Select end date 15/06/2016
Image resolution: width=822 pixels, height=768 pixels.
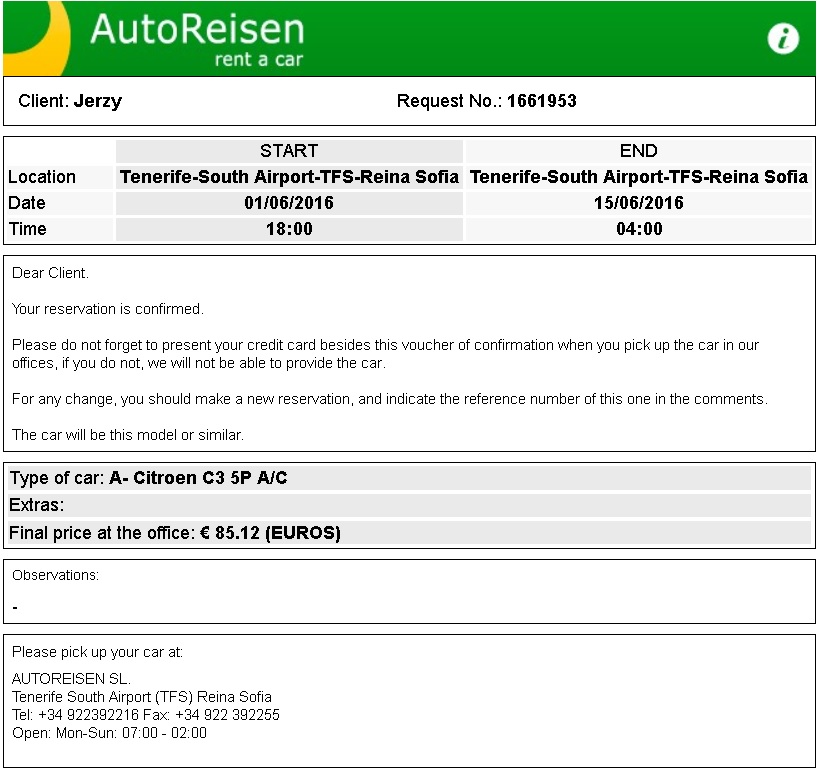(x=639, y=203)
